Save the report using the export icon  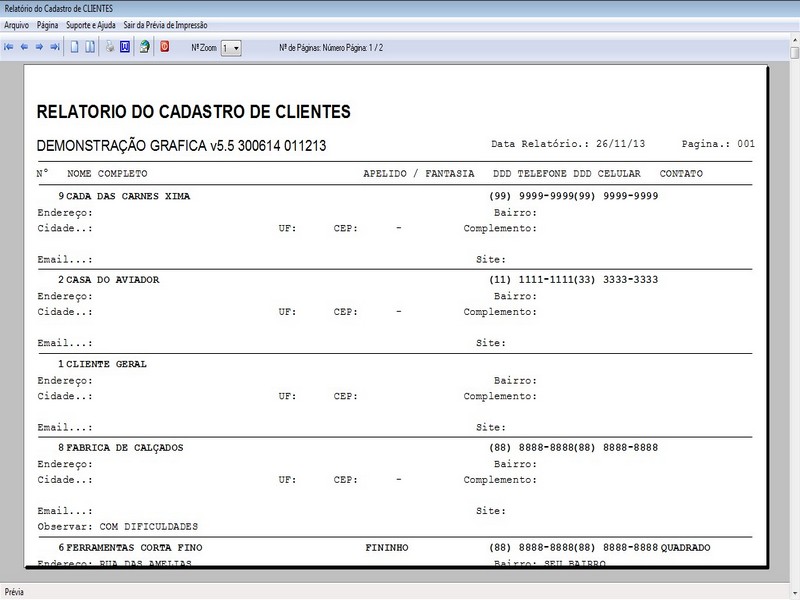pyautogui.click(x=143, y=44)
